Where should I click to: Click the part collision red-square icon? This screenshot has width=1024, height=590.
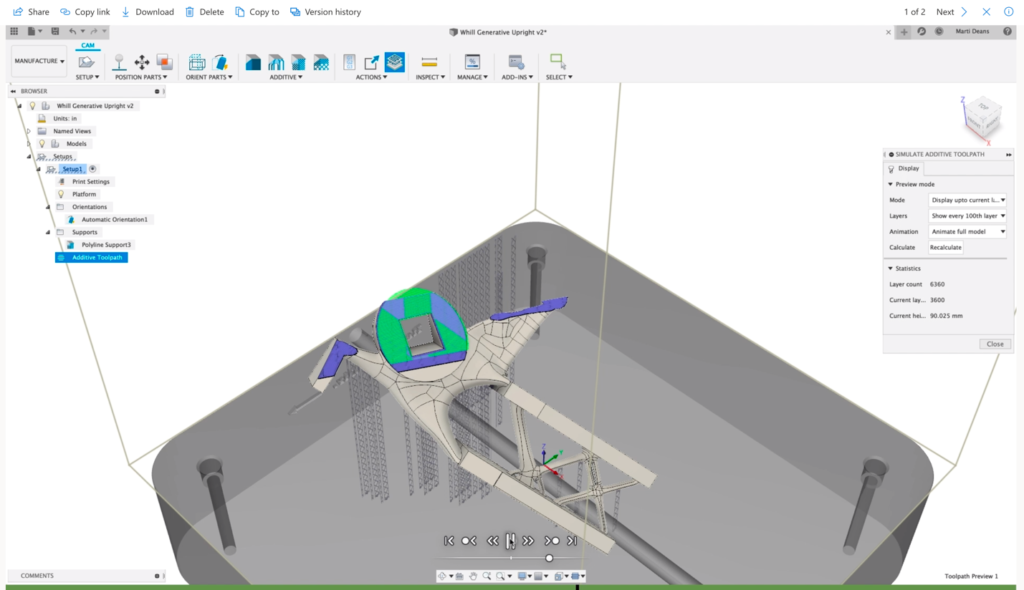(x=165, y=62)
